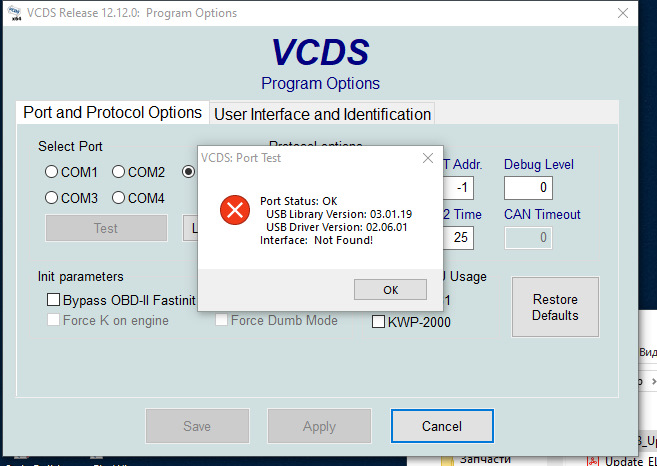Image resolution: width=657 pixels, height=466 pixels.
Task: Choose COM3 as the port
Action: [52, 198]
